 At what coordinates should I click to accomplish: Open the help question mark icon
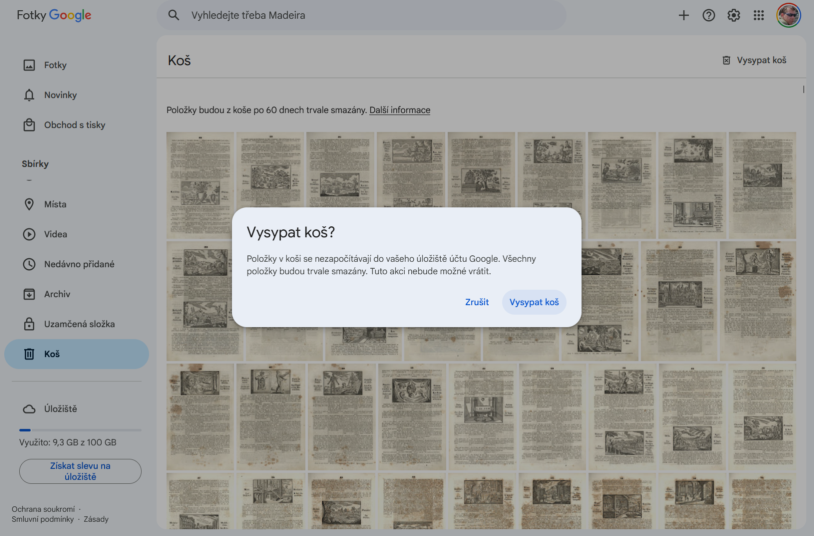(x=708, y=15)
